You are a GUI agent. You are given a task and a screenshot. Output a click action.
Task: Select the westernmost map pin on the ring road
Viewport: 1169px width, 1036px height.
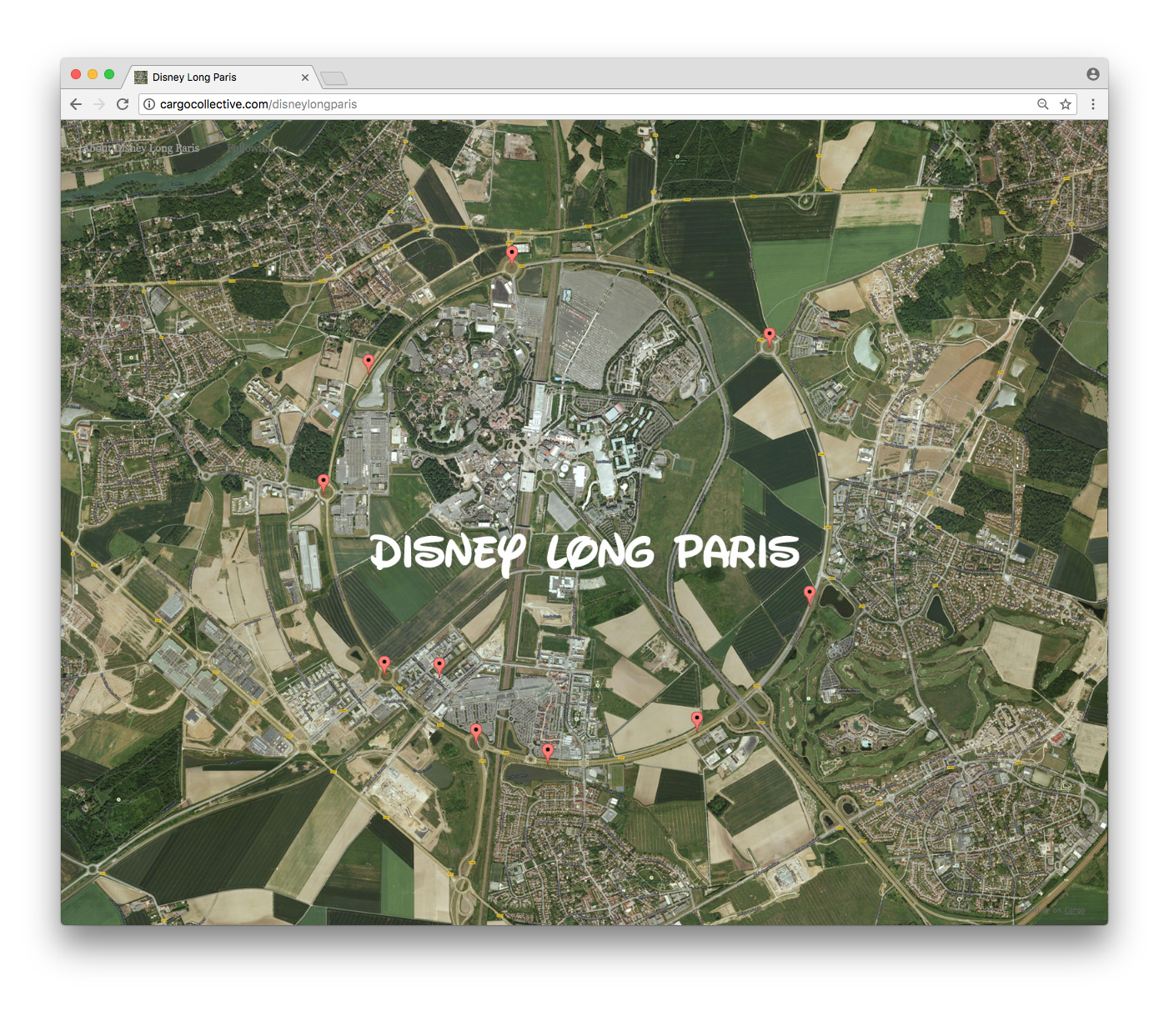324,483
